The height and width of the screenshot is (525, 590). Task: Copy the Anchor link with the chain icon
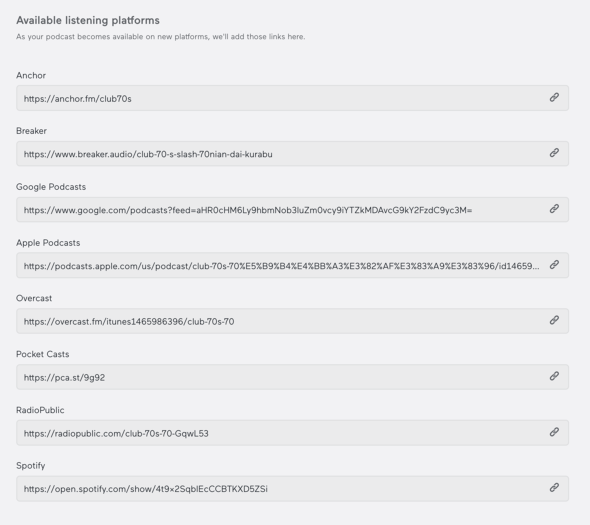(554, 97)
